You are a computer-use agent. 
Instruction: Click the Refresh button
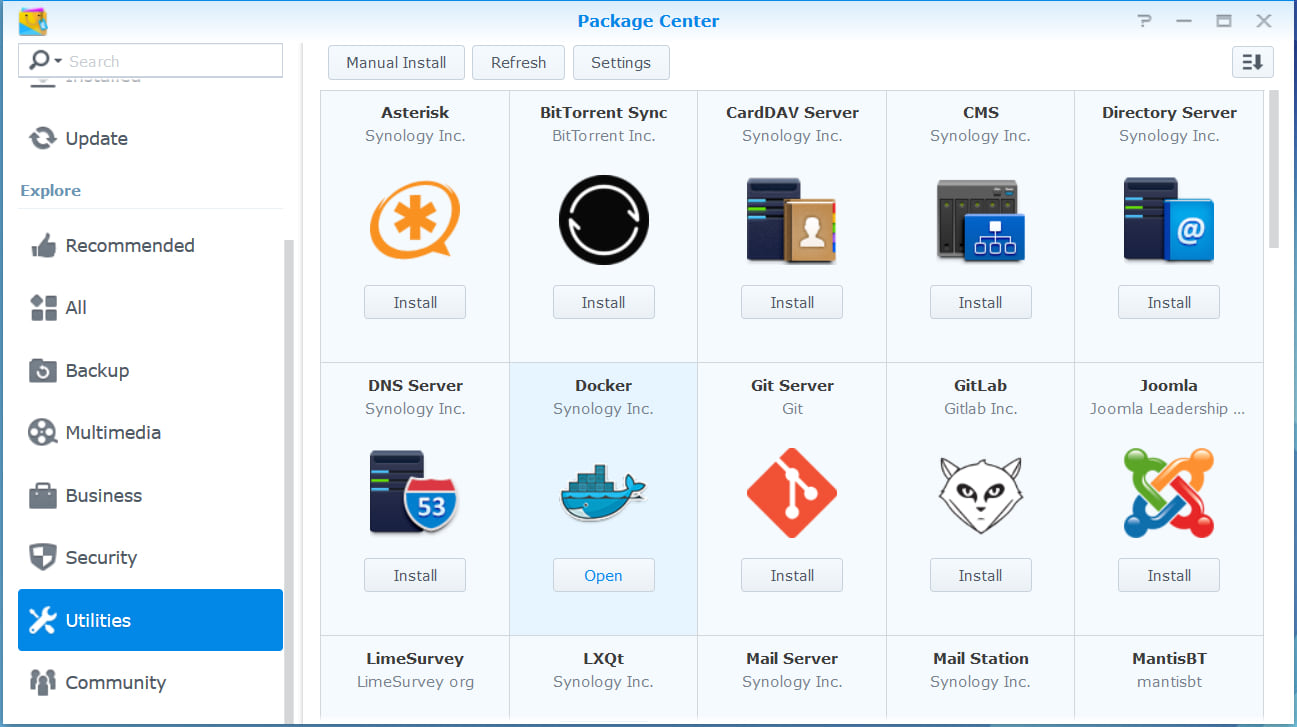pos(518,62)
